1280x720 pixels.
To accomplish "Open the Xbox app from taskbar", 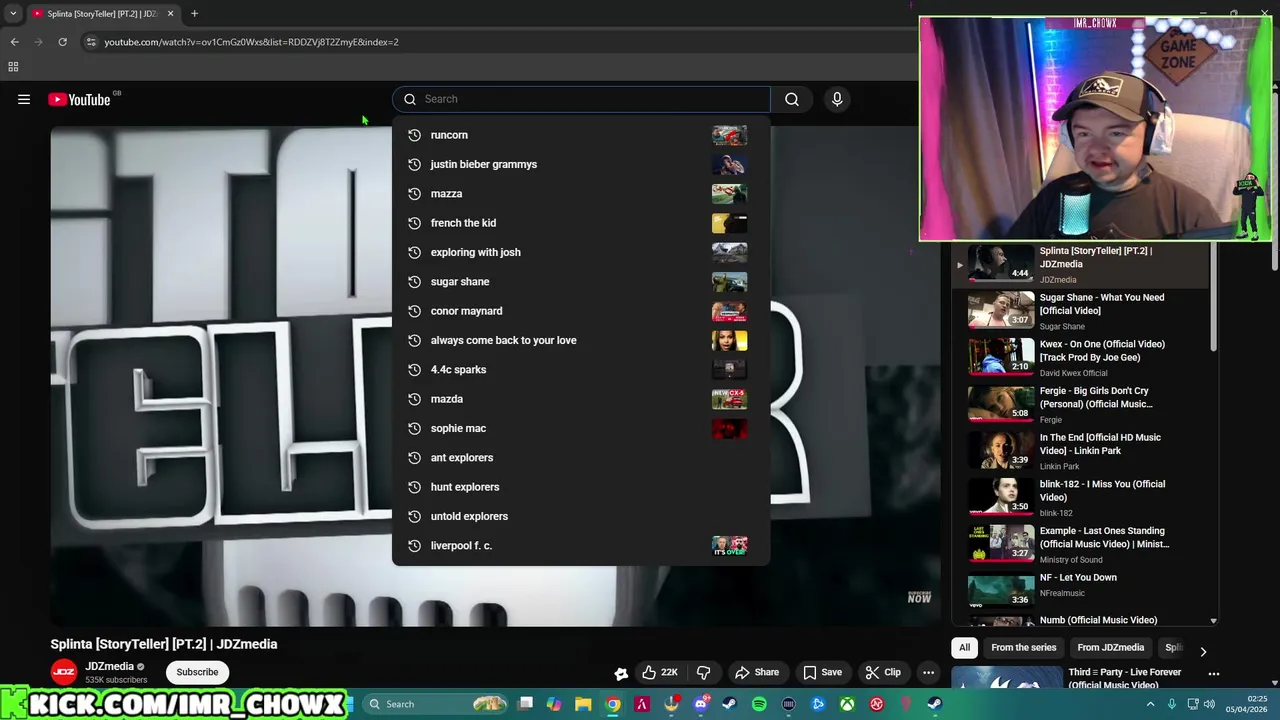I will 847,704.
